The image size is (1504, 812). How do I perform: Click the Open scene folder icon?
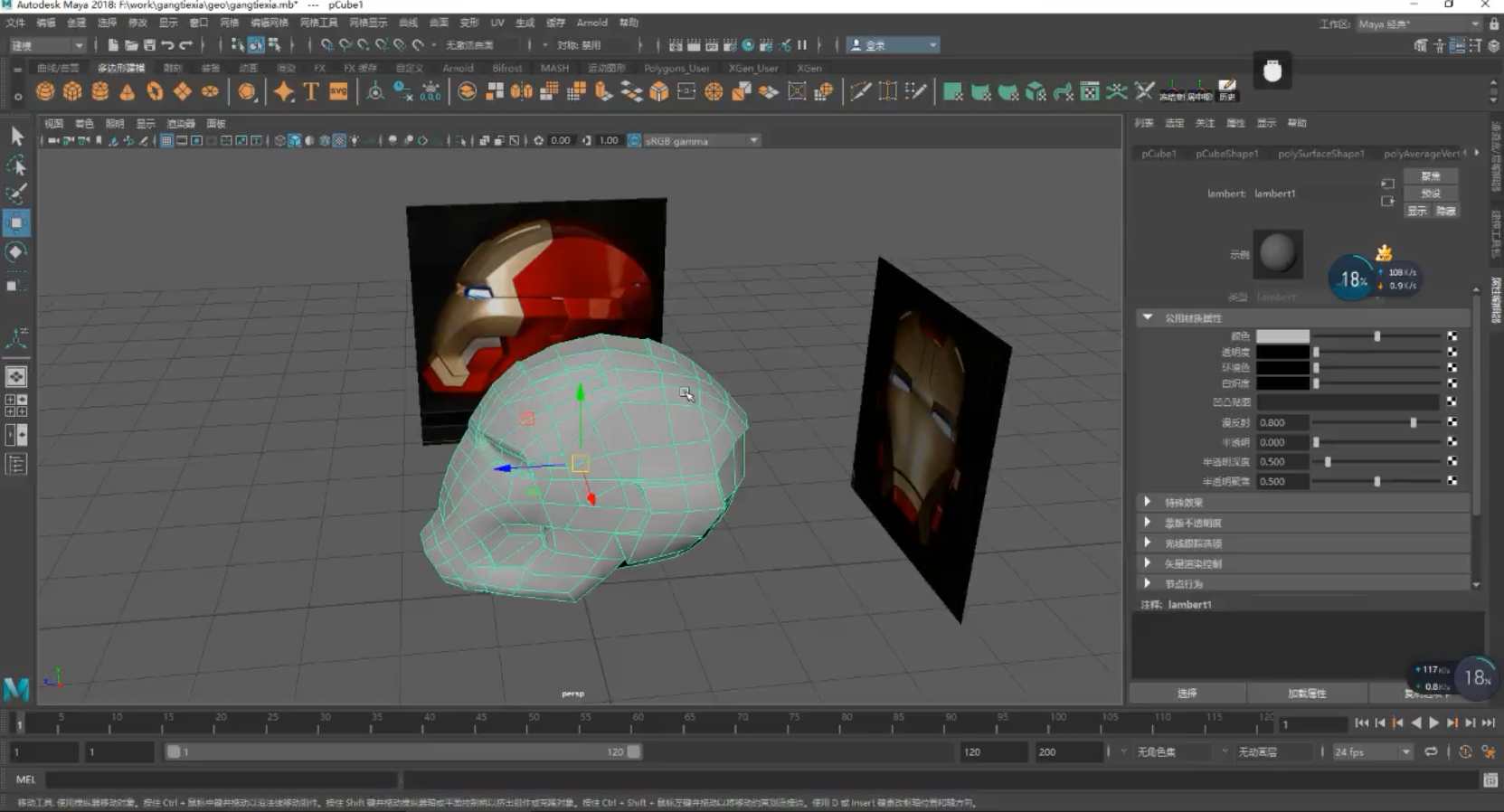[x=131, y=45]
